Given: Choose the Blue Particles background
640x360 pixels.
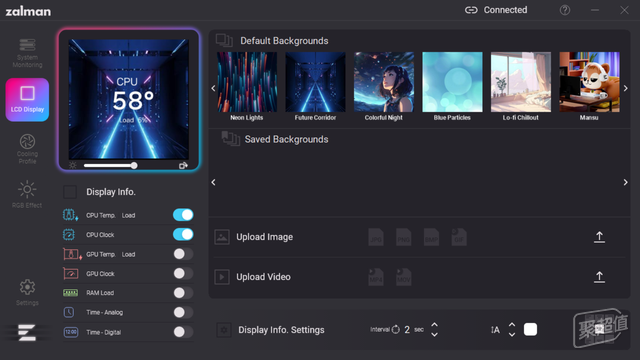Looking at the screenshot, I should pyautogui.click(x=452, y=82).
